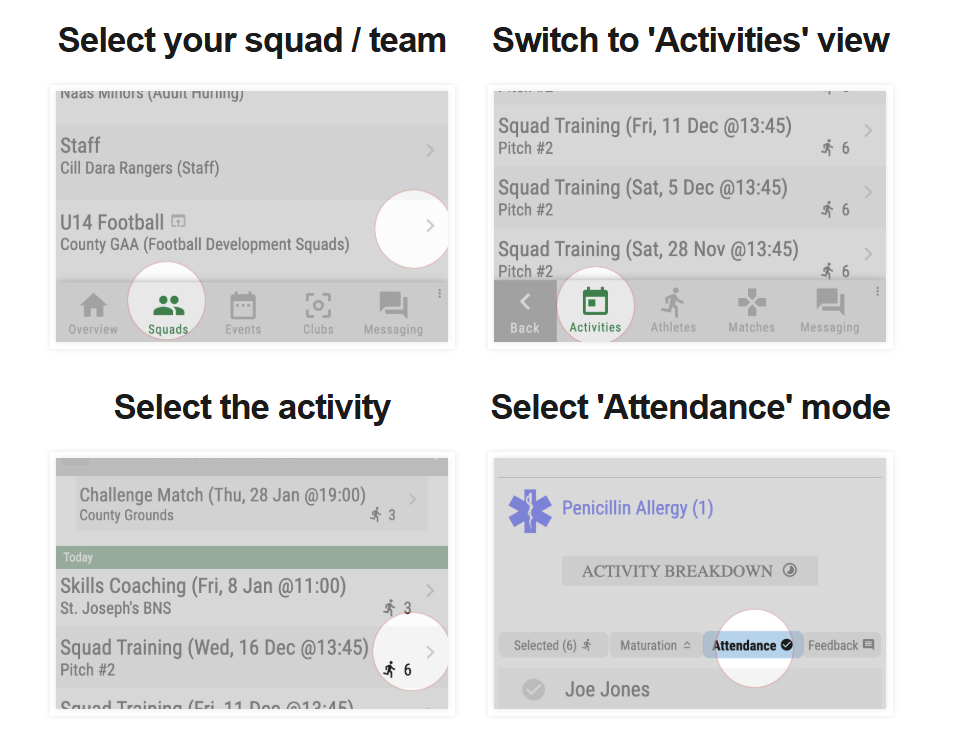This screenshot has height=739, width=964.
Task: Switch to the Feedback tab
Action: (840, 645)
